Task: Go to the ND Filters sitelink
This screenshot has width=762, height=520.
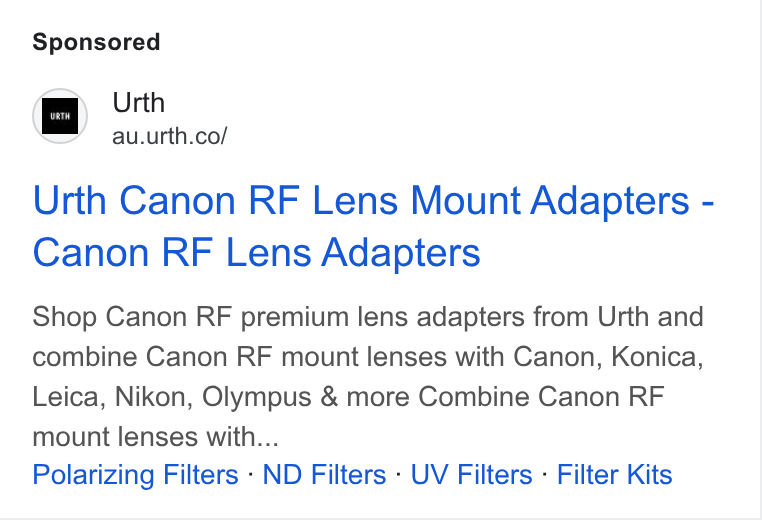Action: coord(324,474)
